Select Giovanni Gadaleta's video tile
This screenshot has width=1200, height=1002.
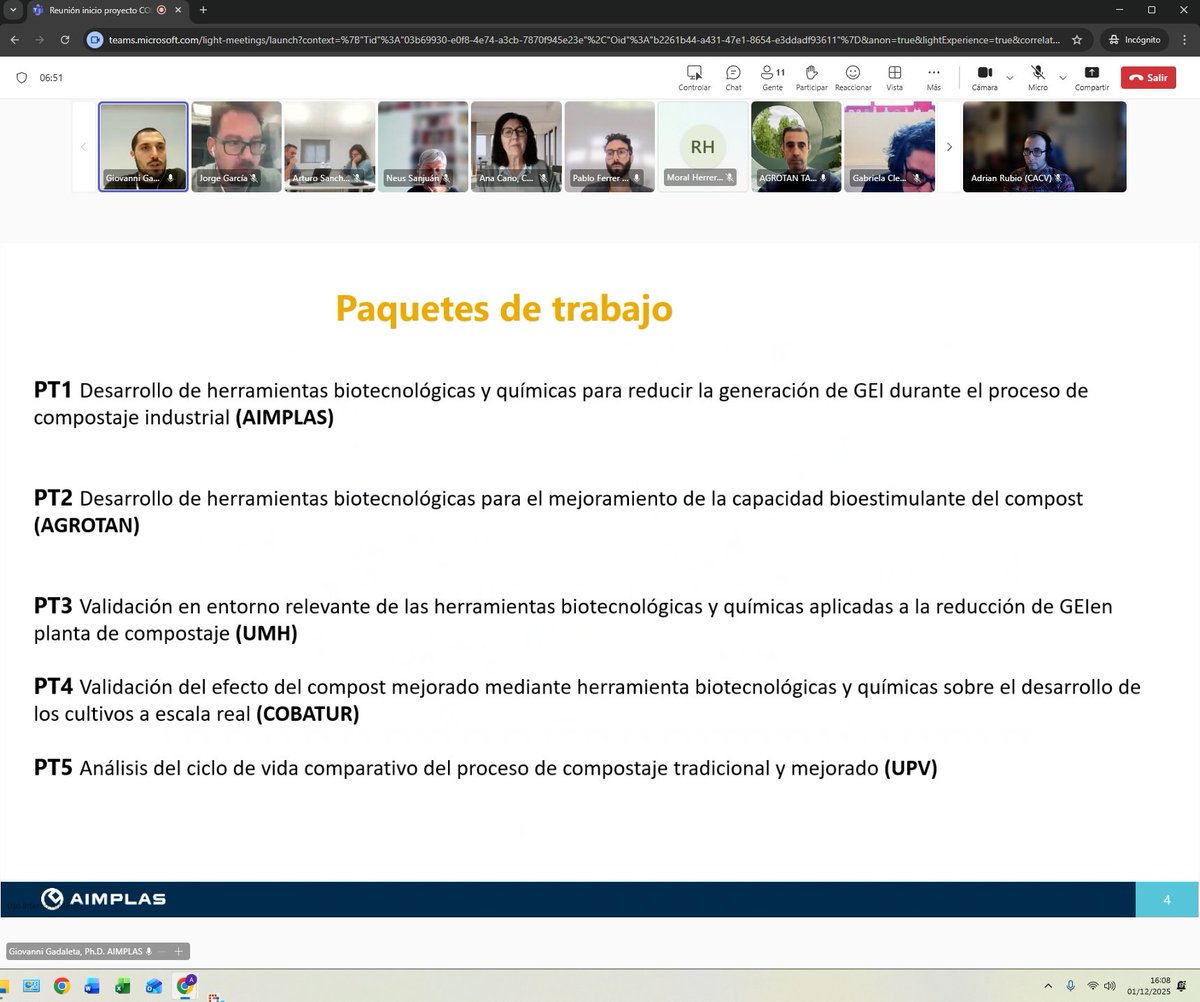click(143, 147)
